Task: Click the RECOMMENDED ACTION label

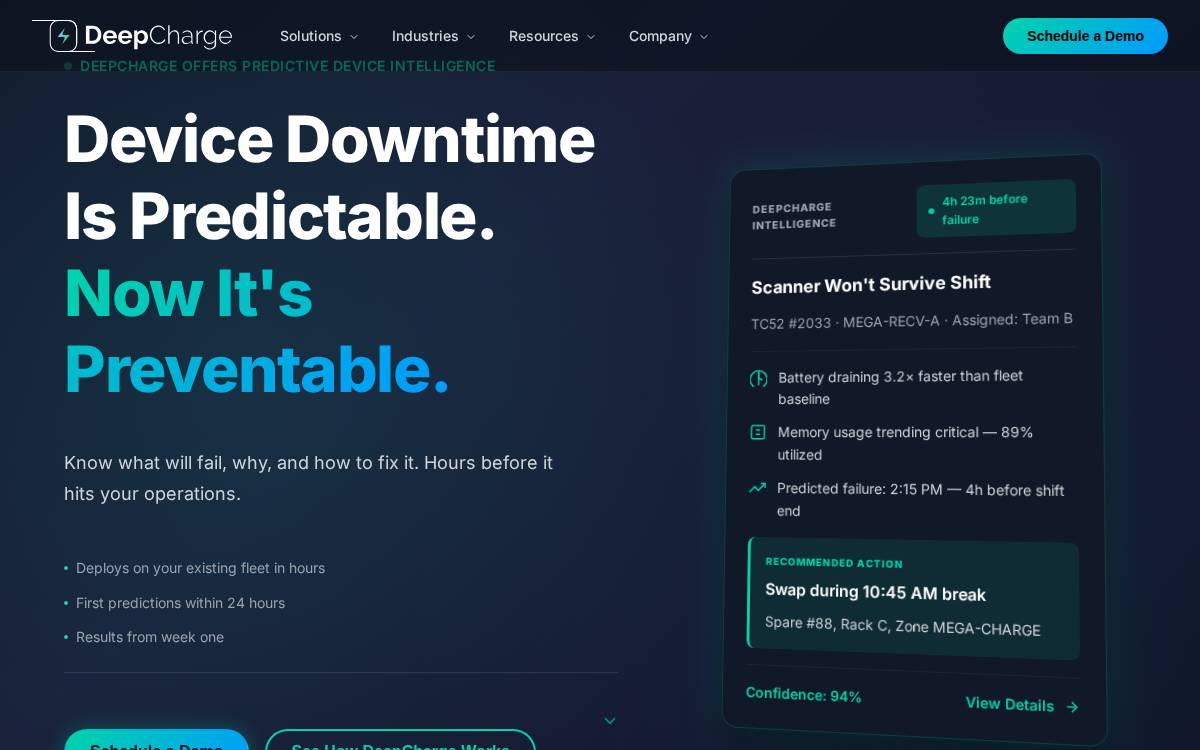Action: pos(834,563)
